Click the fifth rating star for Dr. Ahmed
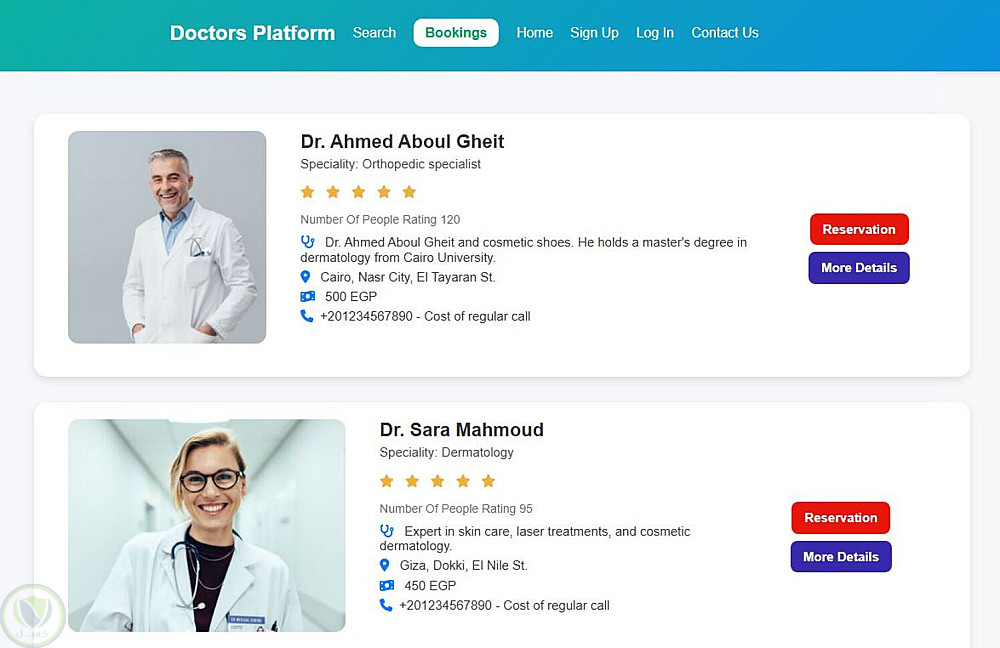Viewport: 1000px width, 648px height. coord(409,192)
